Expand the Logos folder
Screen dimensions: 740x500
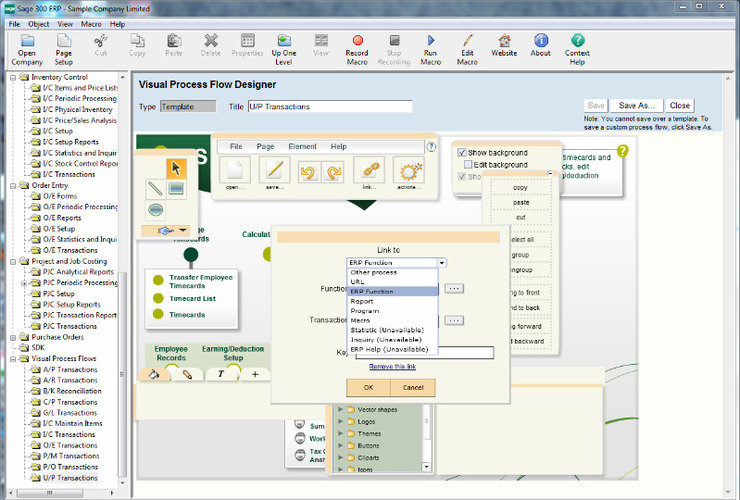340,421
